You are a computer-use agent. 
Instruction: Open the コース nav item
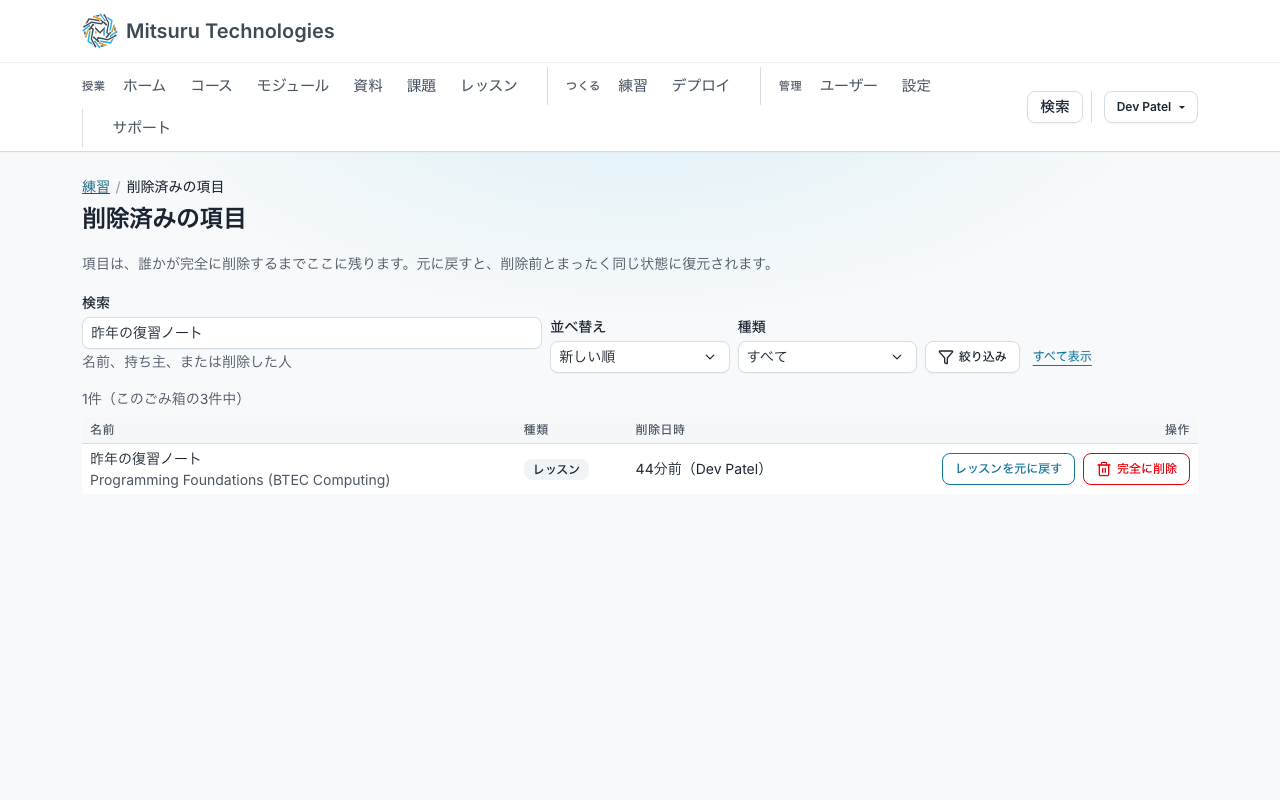click(212, 86)
